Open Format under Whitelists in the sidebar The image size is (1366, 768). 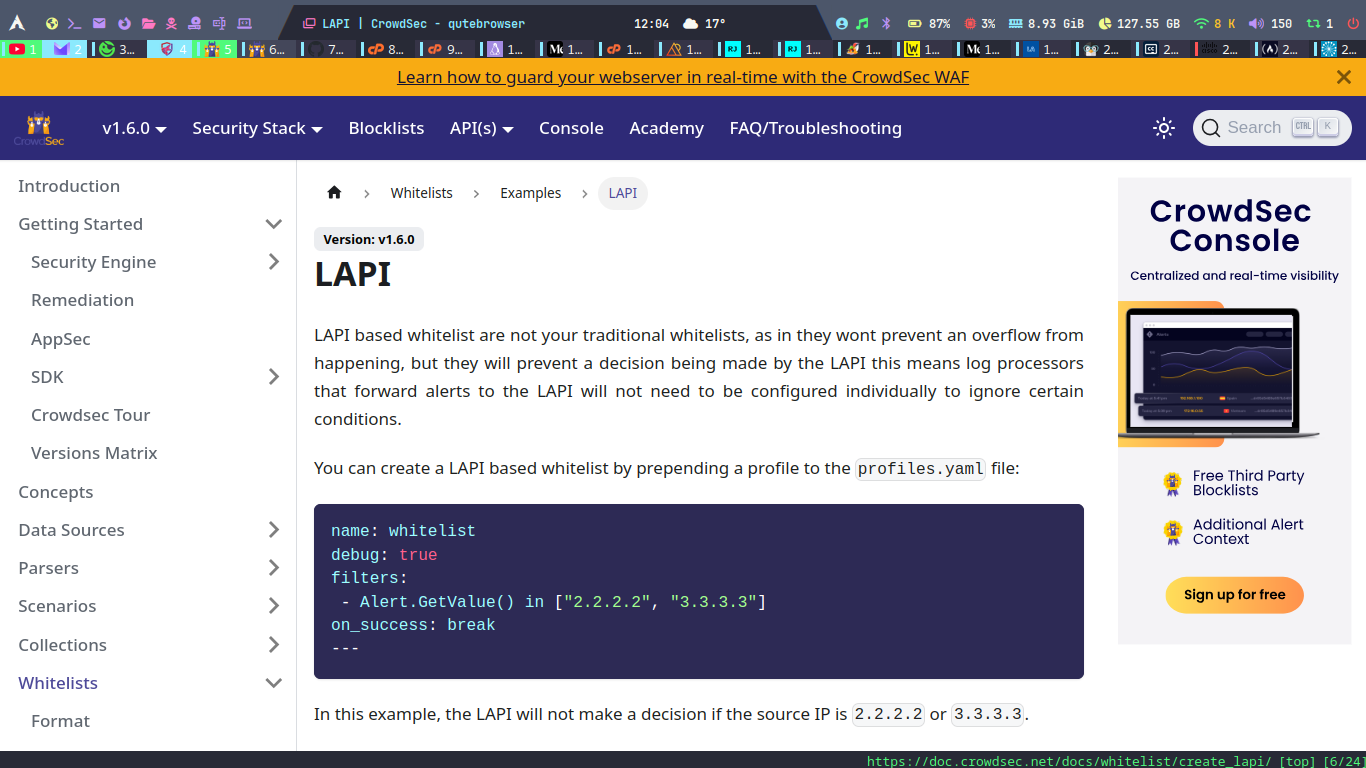click(60, 721)
